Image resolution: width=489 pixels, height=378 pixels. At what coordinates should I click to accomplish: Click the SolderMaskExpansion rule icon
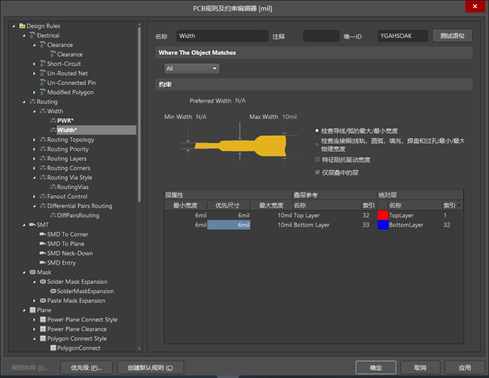pos(53,291)
